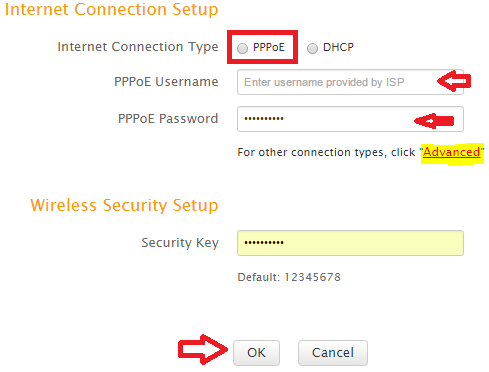This screenshot has height=372, width=489.
Task: Select the DHCP radio button
Action: pyautogui.click(x=312, y=48)
